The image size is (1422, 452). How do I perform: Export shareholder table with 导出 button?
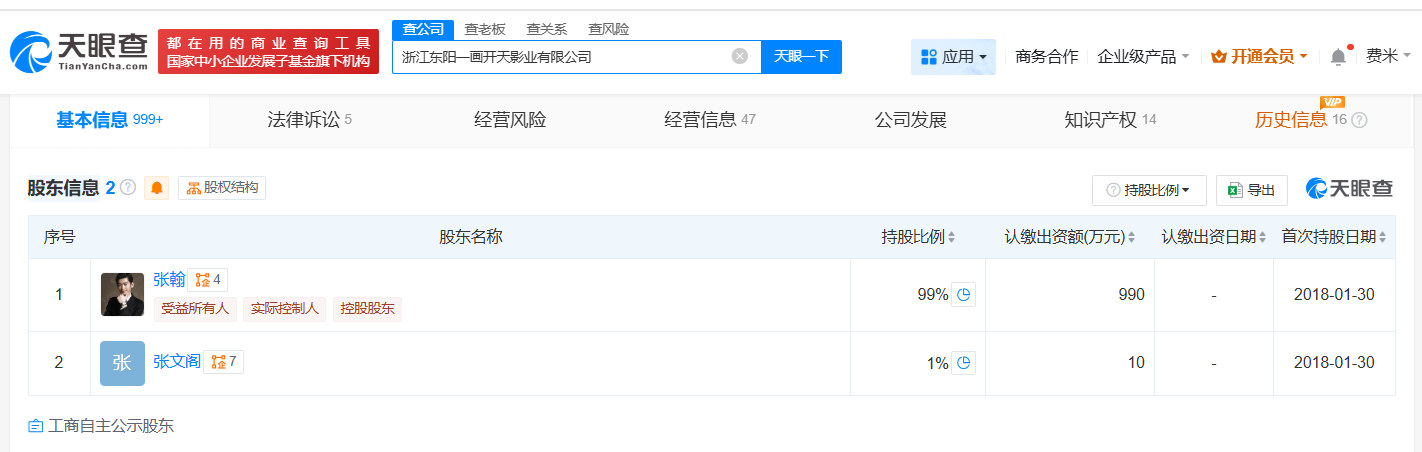coord(1251,190)
